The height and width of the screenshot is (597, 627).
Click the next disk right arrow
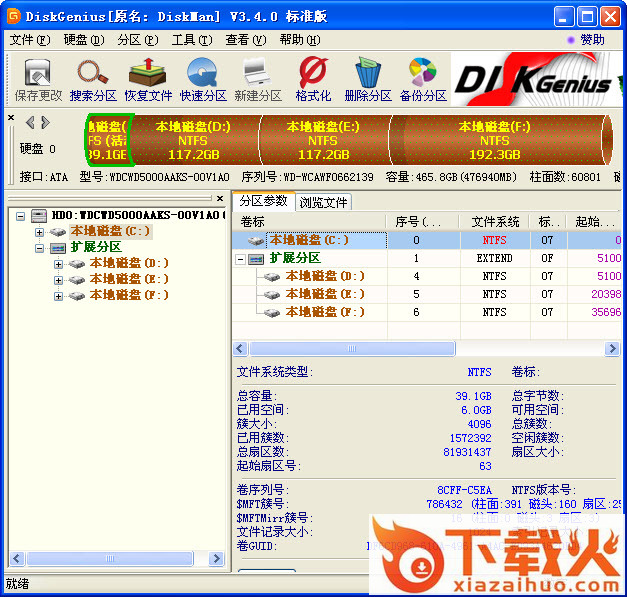[x=44, y=123]
